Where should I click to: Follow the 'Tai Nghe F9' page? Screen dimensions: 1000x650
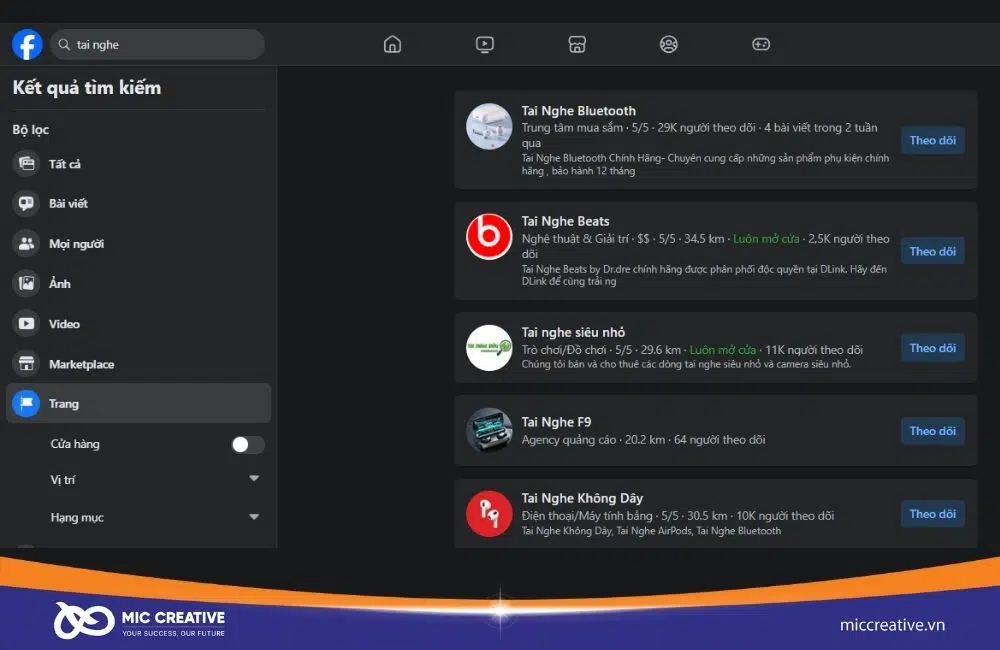coord(932,431)
